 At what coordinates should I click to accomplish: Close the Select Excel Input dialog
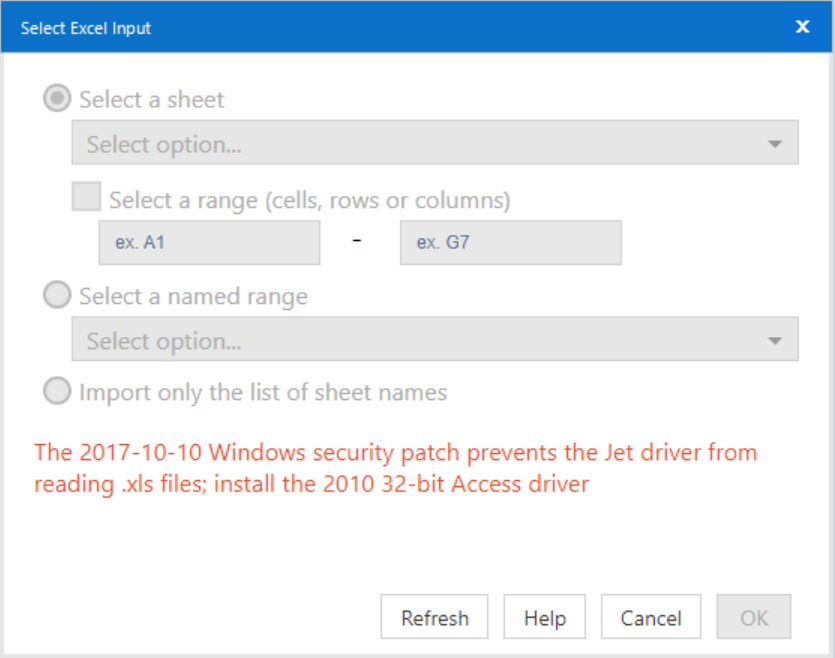(x=804, y=28)
